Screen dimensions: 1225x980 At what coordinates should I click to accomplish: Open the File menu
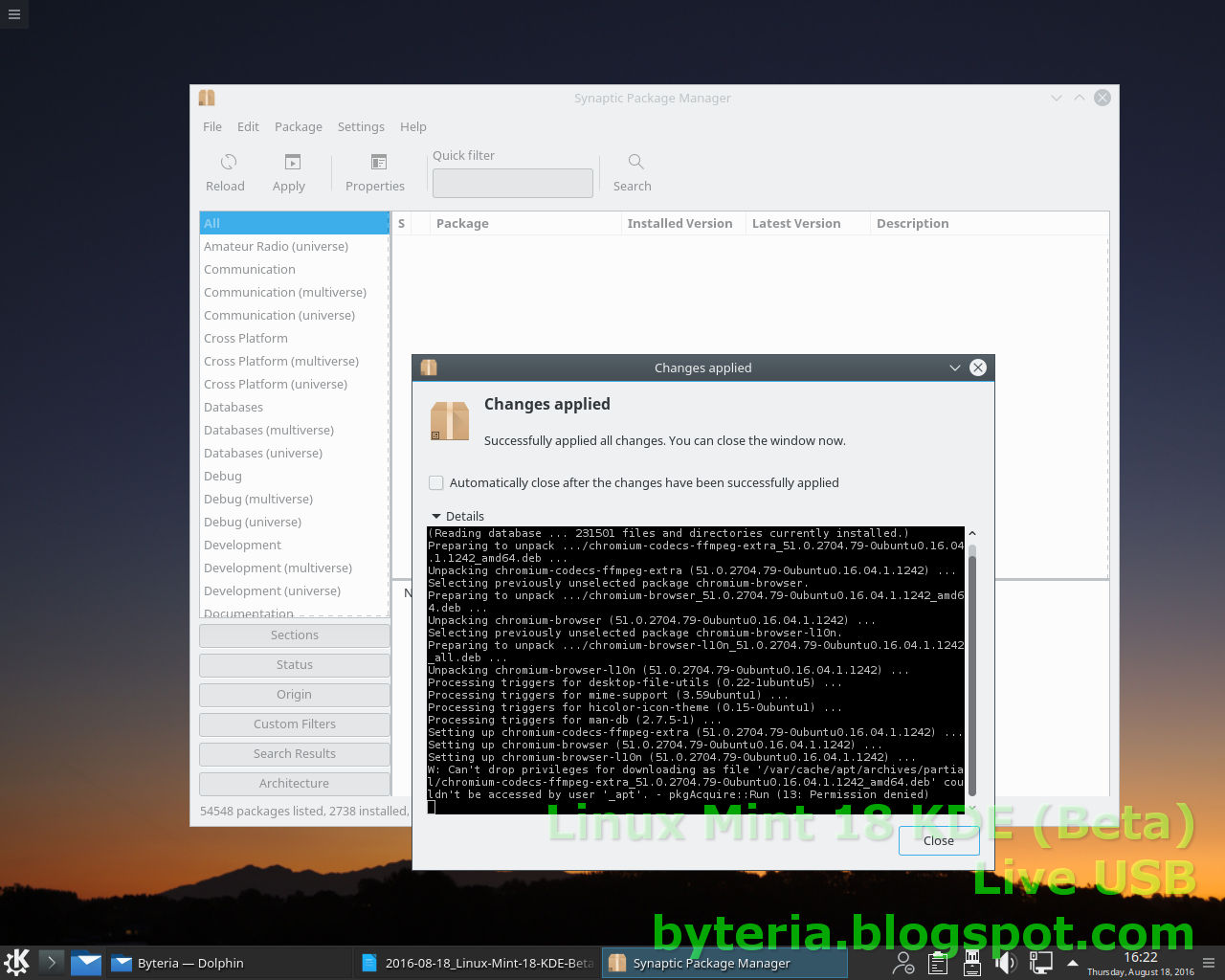(212, 126)
